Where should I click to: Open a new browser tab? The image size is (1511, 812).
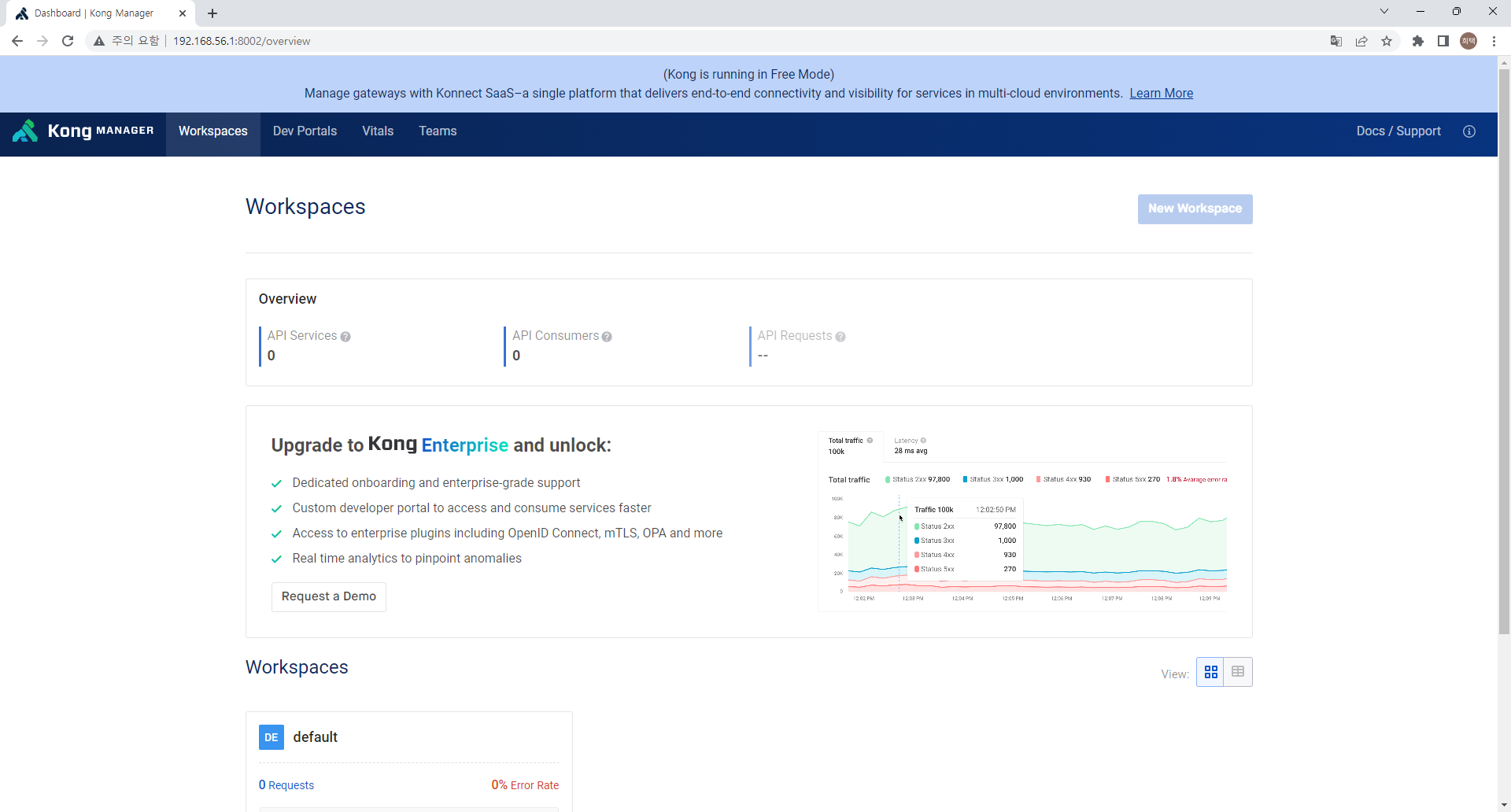point(212,13)
